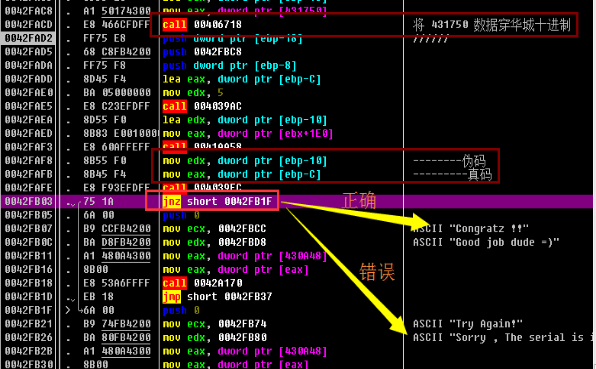
Task: Select address 0042FAFE row
Action: click(x=29, y=188)
